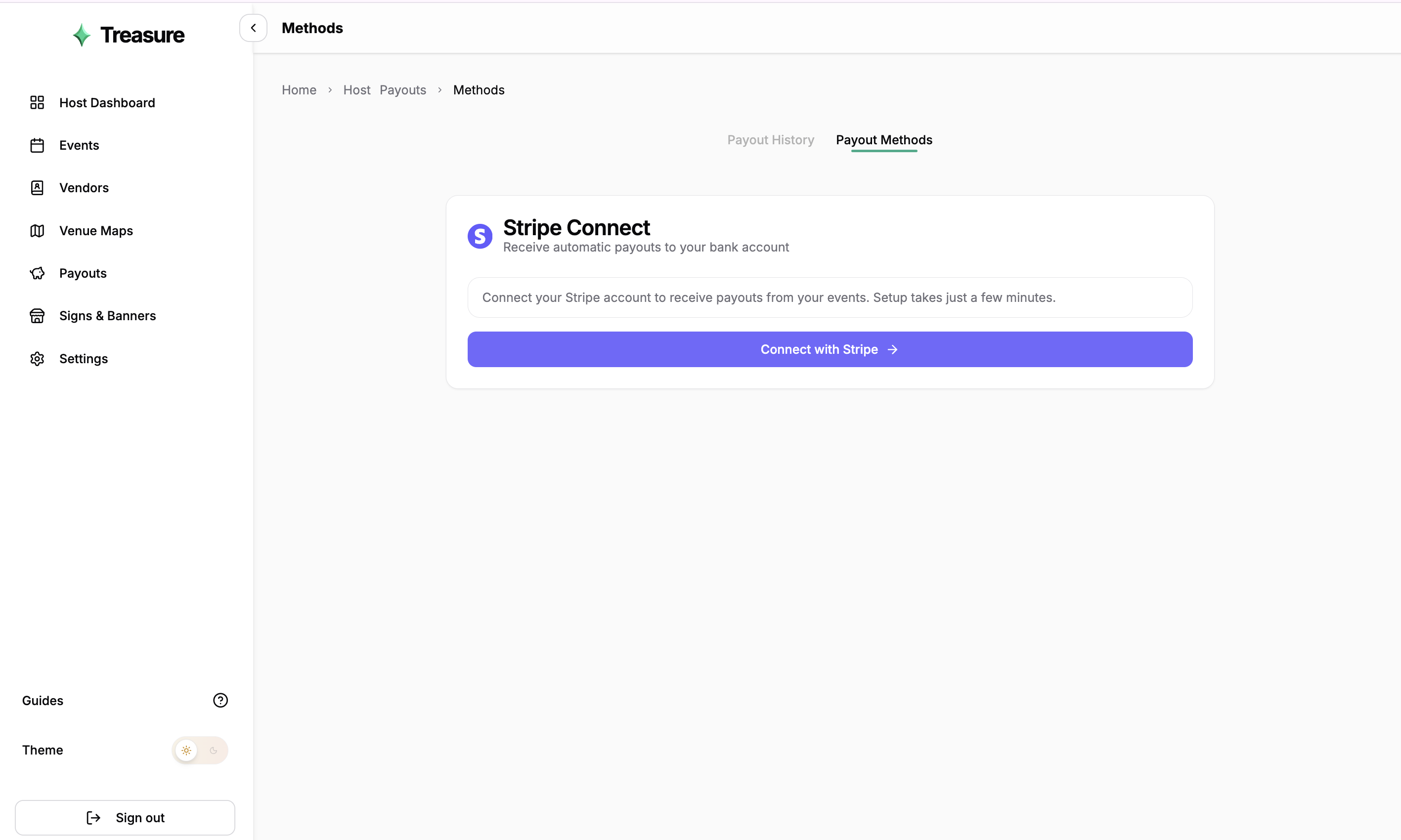Click the Events calendar icon
The image size is (1401, 840).
click(37, 145)
